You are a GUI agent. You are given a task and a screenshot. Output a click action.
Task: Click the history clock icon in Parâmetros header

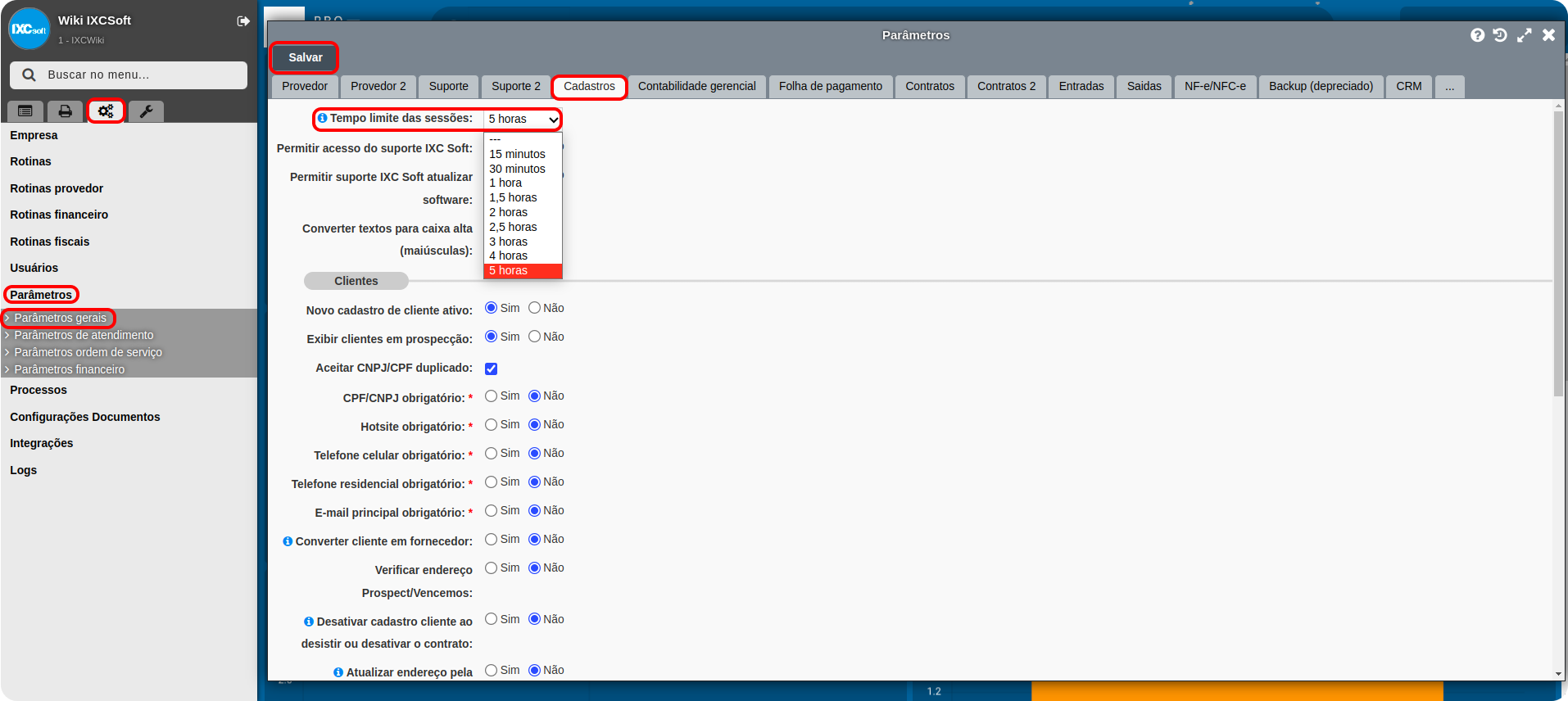coord(1500,35)
